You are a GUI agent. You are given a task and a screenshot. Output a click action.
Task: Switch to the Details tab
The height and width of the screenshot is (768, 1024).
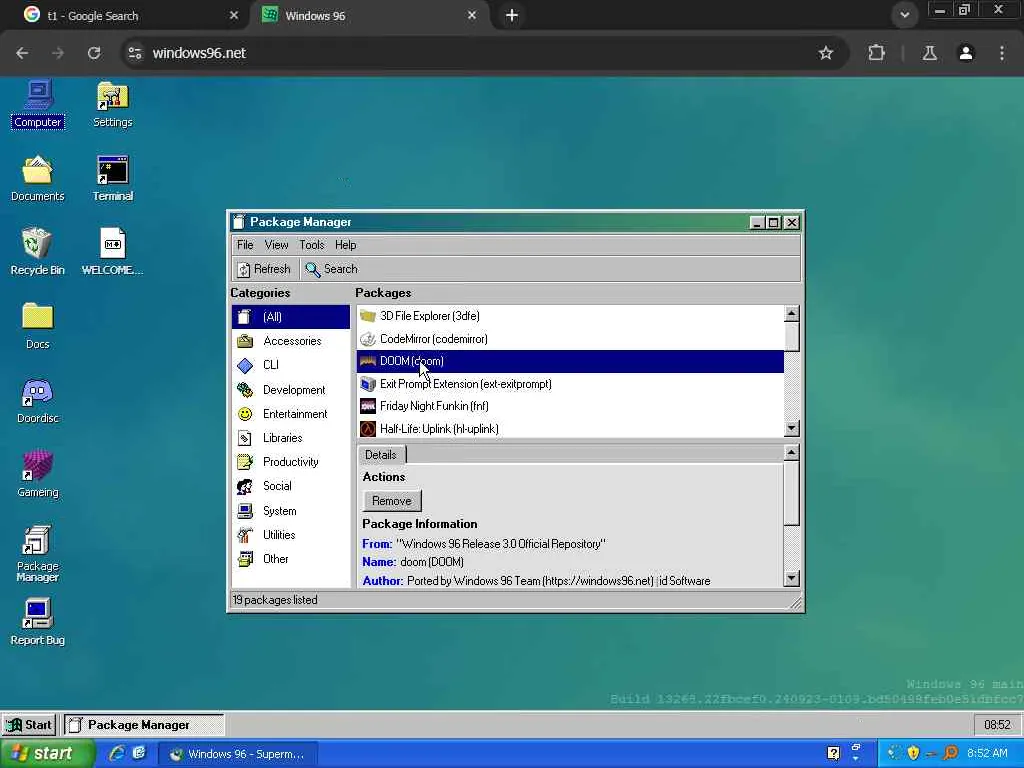point(381,455)
